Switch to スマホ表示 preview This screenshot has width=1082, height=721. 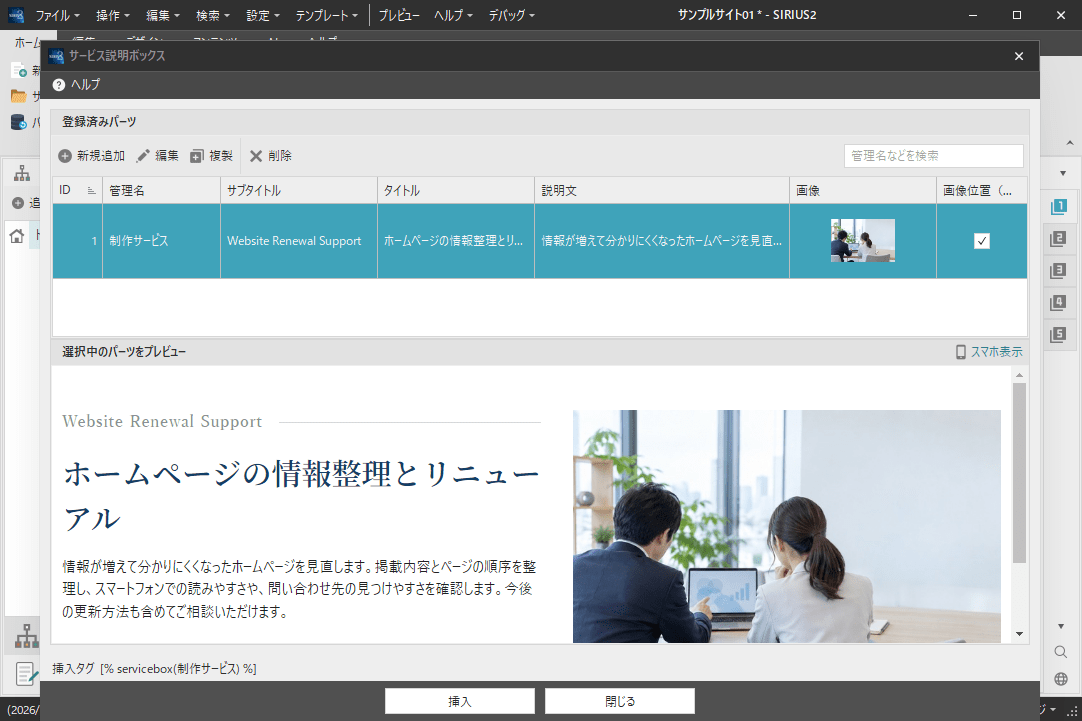pos(989,352)
